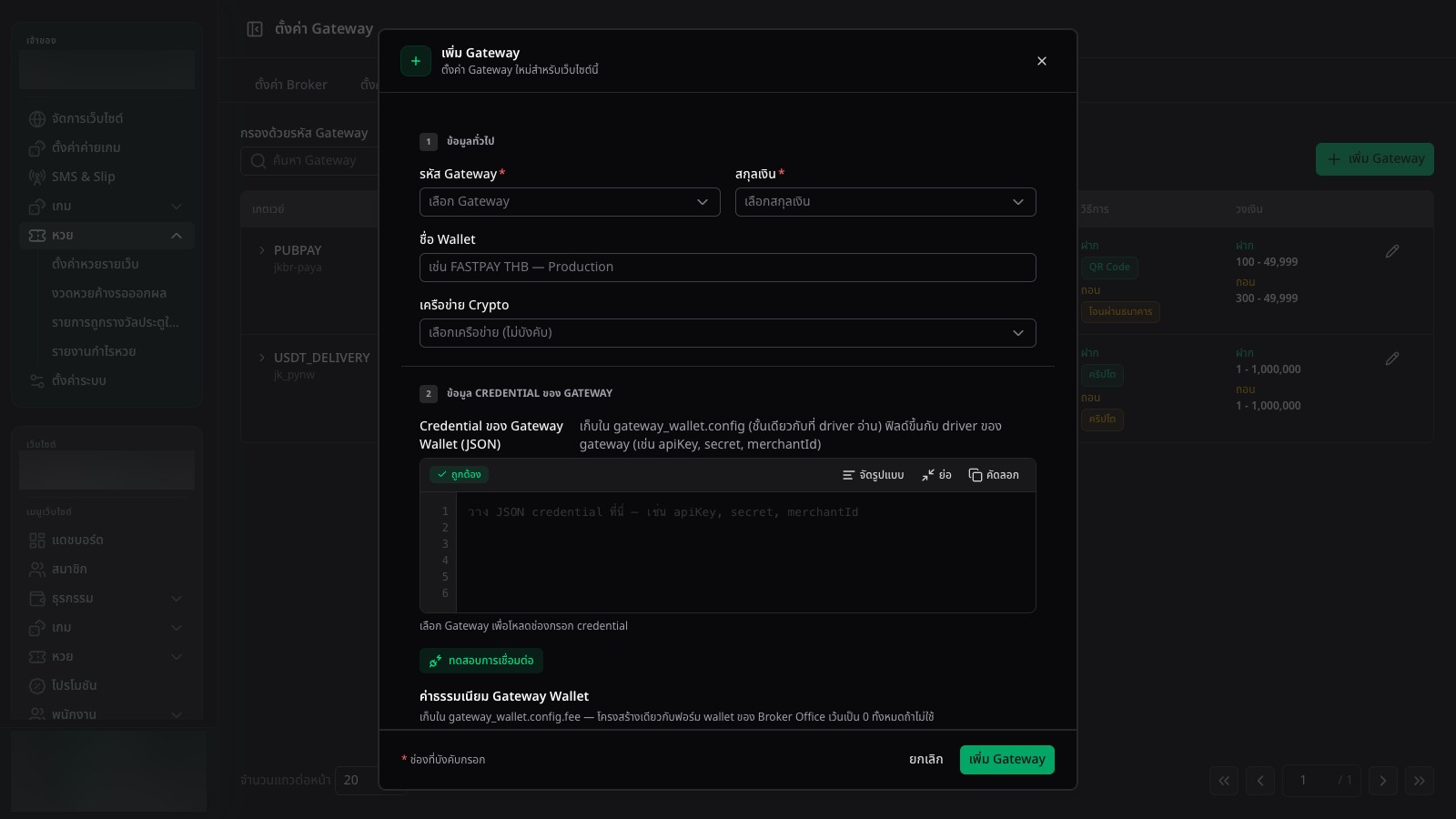Click รายการถูกรางวัลประตู... submenu item

tap(116, 322)
